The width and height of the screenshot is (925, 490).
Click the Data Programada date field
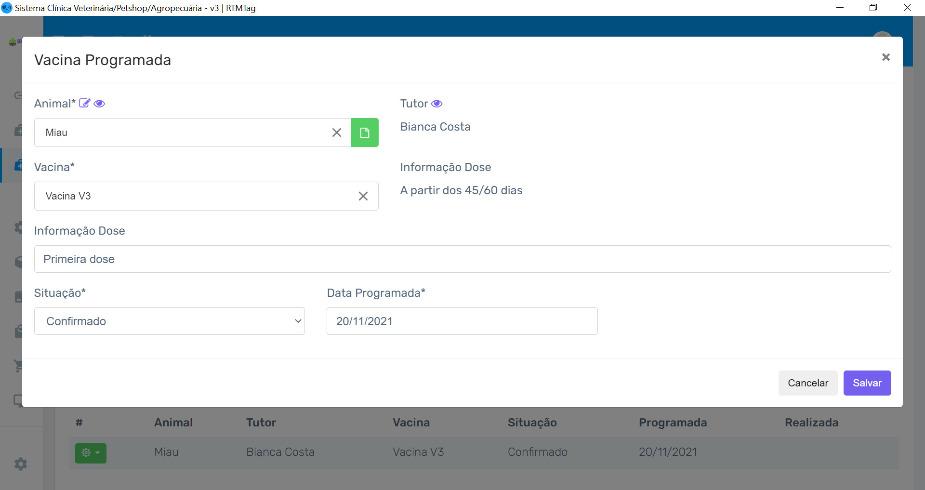coord(461,321)
